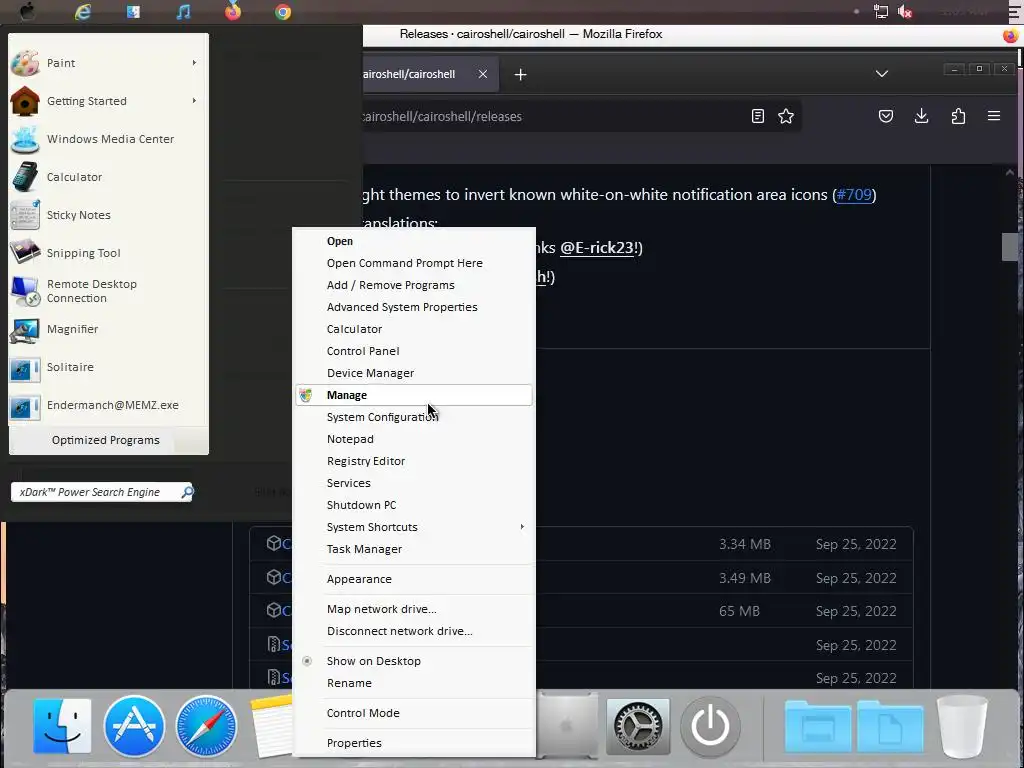
Task: Open Finder in the dock
Action: click(x=62, y=726)
